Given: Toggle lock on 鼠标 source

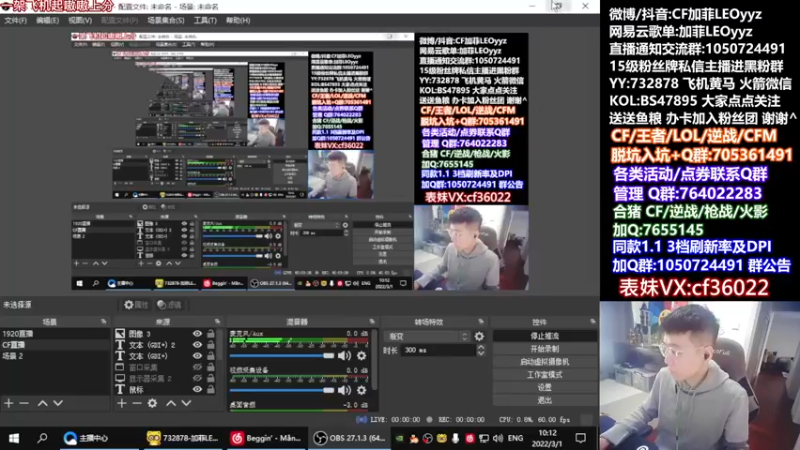Looking at the screenshot, I should coord(211,389).
